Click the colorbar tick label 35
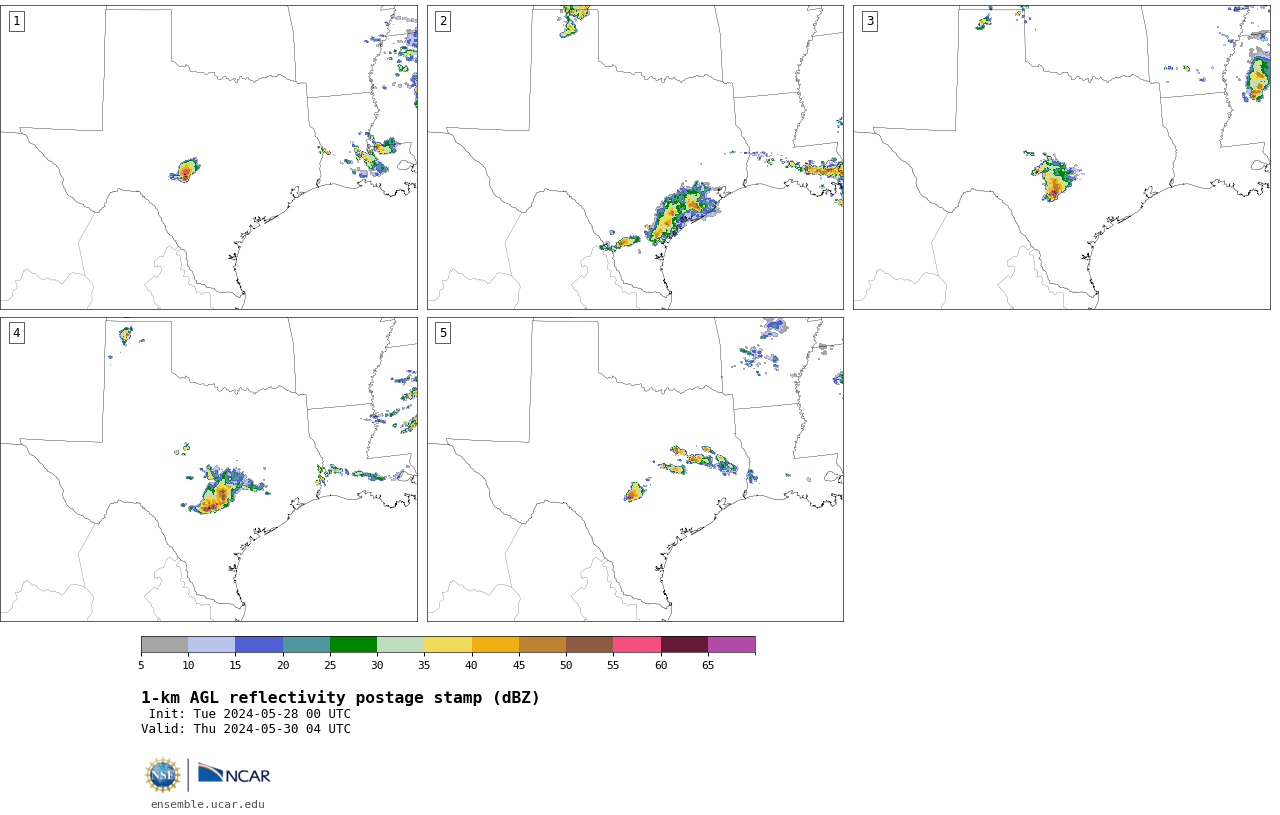 [x=424, y=665]
